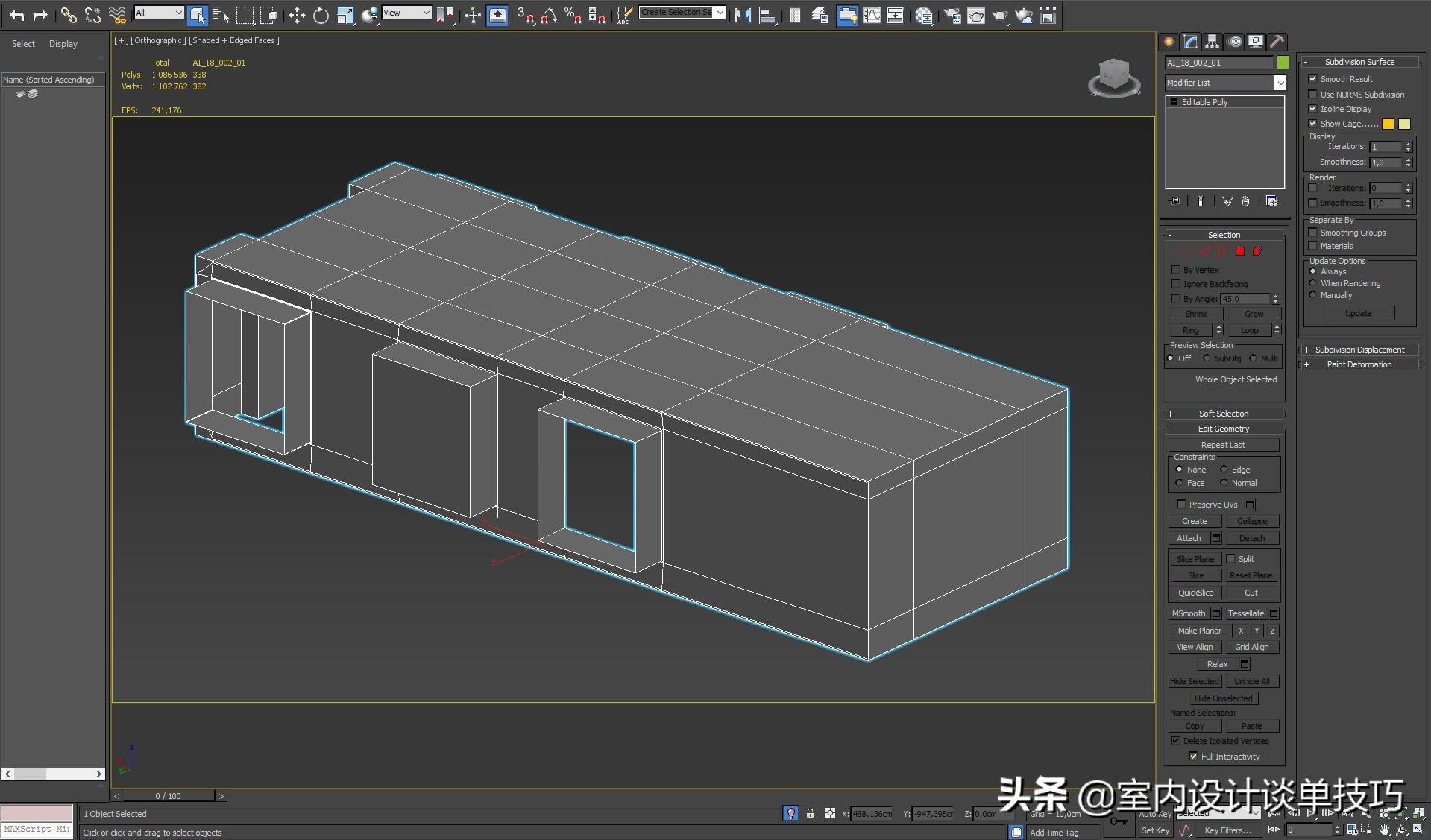The width and height of the screenshot is (1431, 840).
Task: Click the Undo arrow in the toolbar
Action: [16, 15]
